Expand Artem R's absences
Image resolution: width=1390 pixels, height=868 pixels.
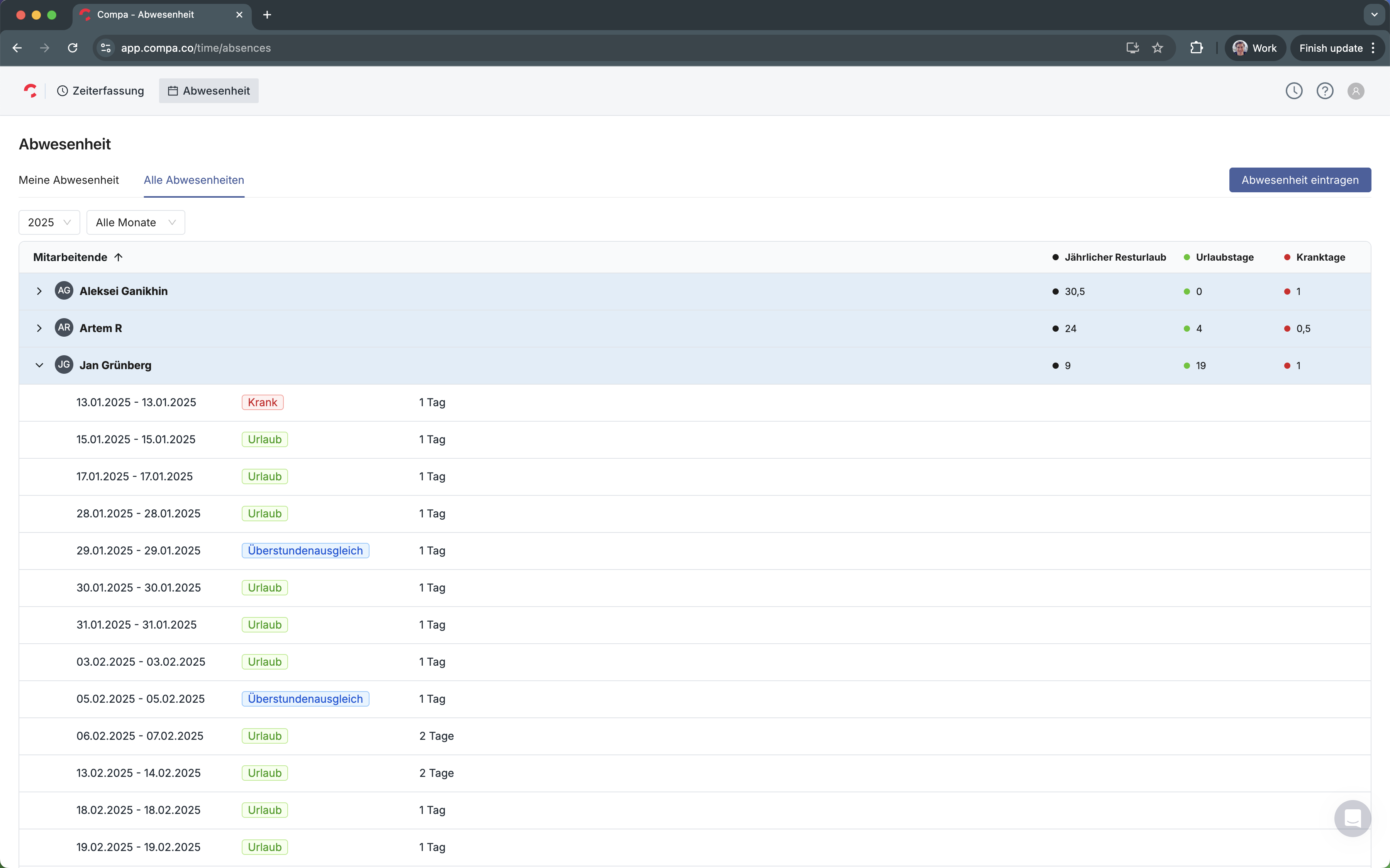tap(39, 328)
